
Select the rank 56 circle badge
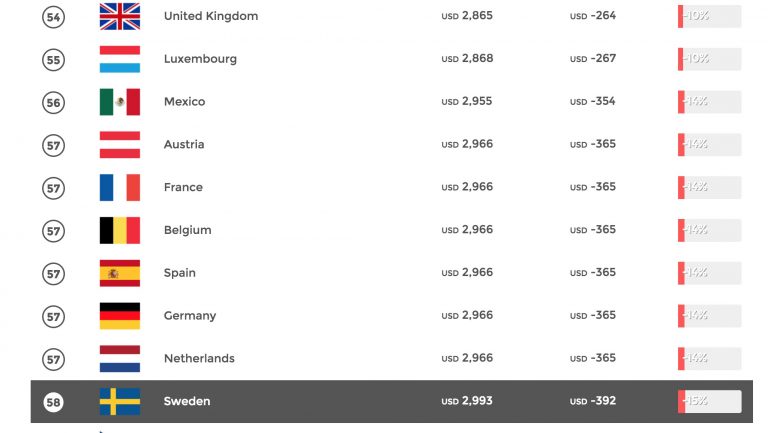pos(54,102)
